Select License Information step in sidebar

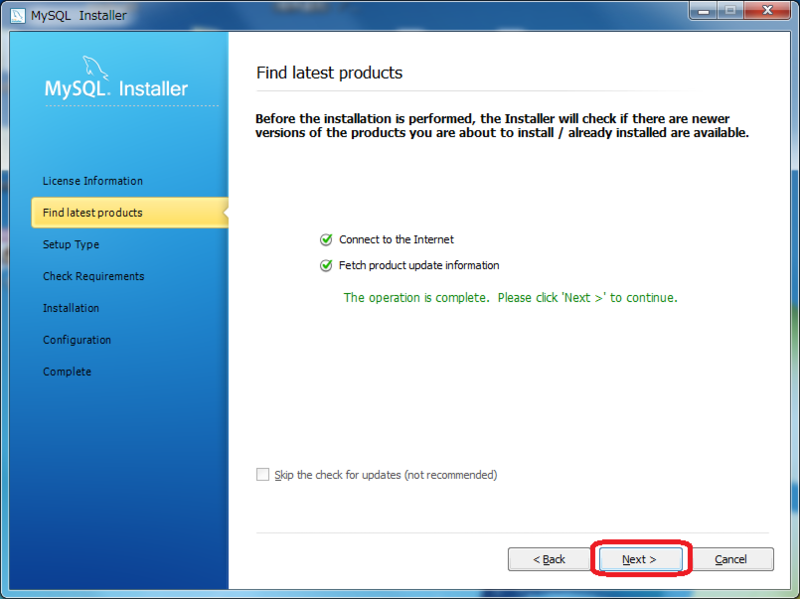[93, 181]
